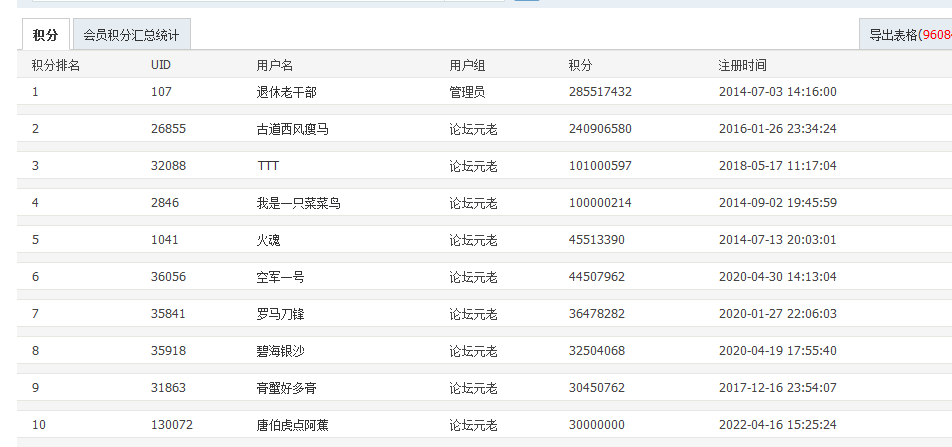Click the 用户名 column header
Viewport: 952px width, 447px height.
click(274, 66)
